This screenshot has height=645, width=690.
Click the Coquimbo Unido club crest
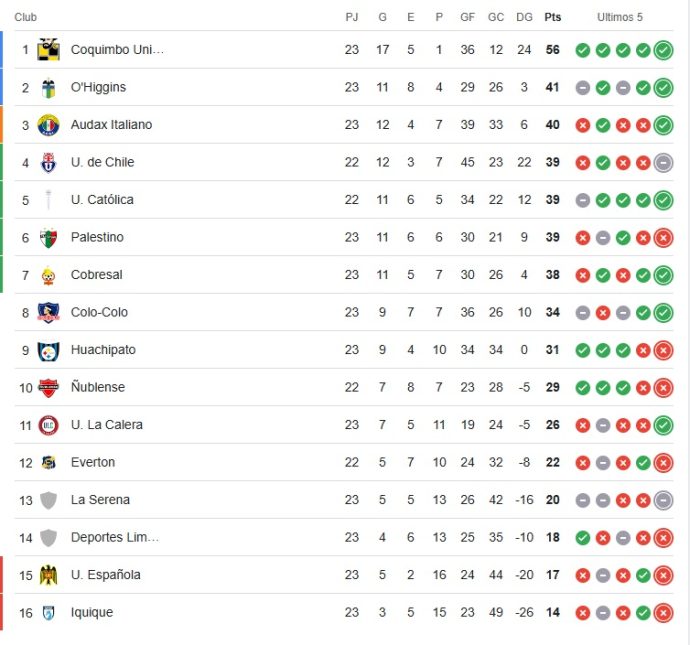(48, 49)
